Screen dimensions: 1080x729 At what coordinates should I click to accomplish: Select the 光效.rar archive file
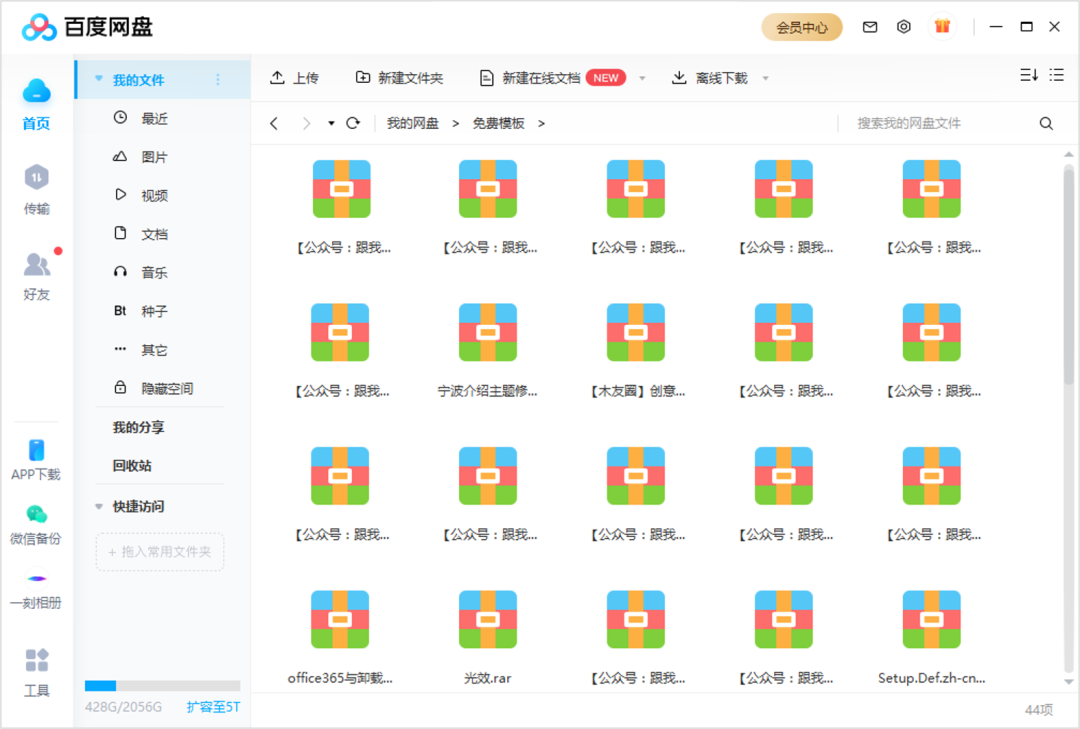(x=488, y=637)
